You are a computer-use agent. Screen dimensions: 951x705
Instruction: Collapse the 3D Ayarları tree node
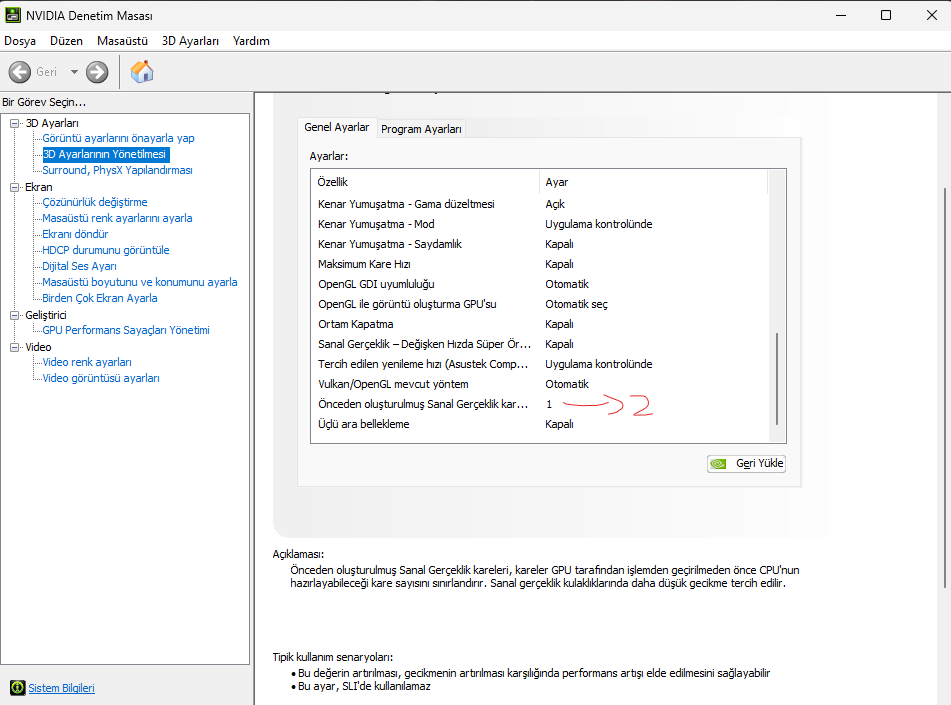tap(15, 123)
